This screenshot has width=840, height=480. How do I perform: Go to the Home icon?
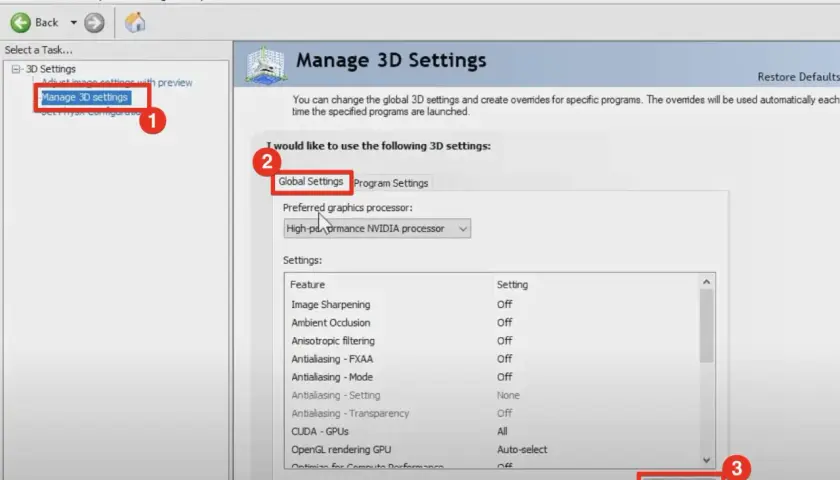[135, 22]
